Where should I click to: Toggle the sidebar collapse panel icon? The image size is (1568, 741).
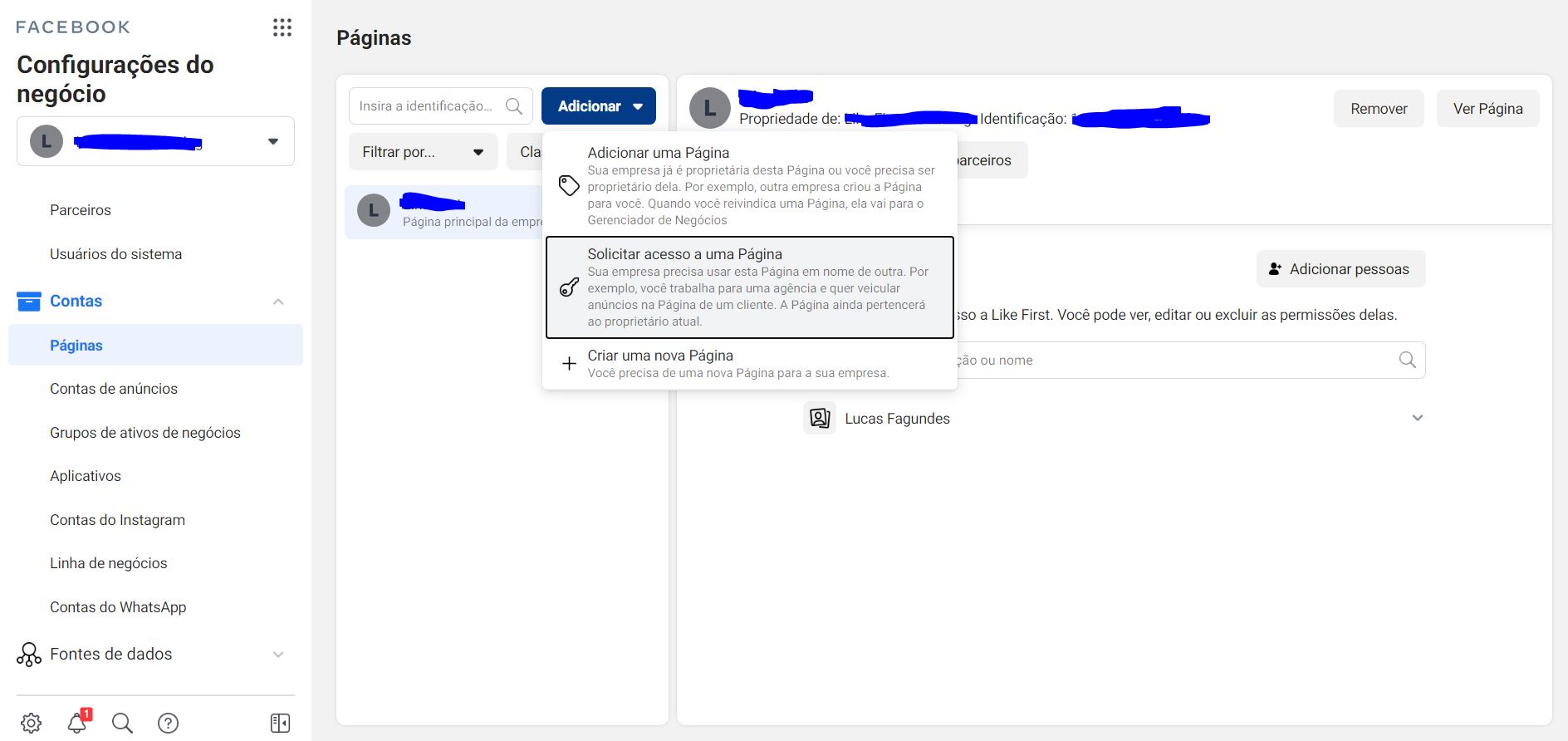coord(281,723)
